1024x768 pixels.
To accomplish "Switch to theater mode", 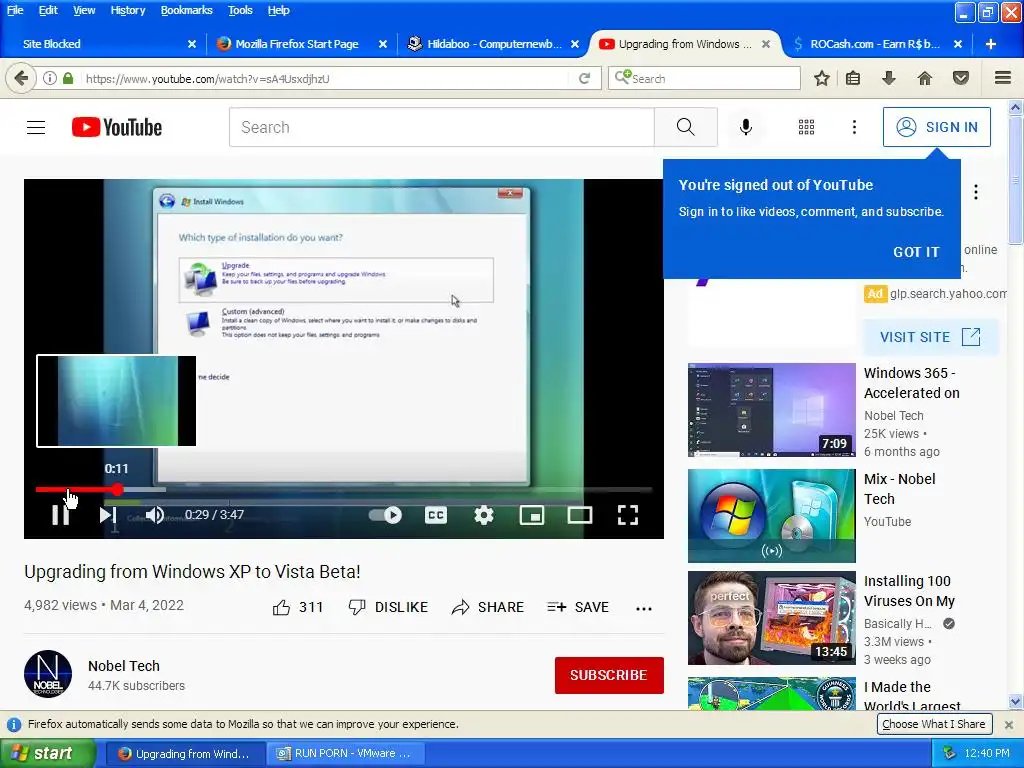I will pyautogui.click(x=579, y=515).
